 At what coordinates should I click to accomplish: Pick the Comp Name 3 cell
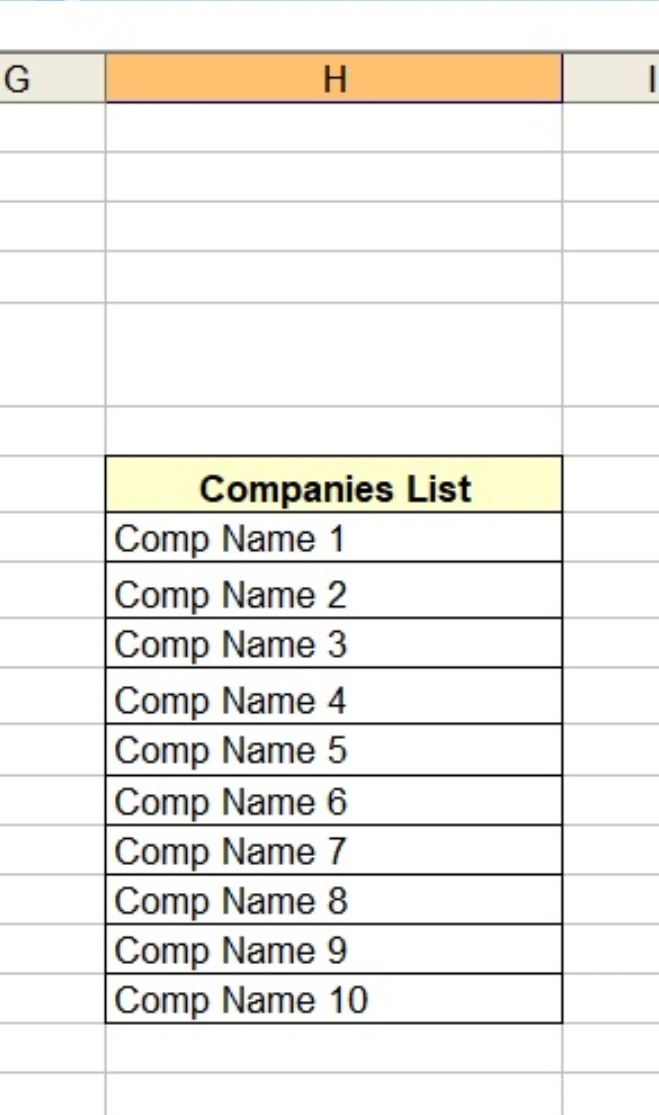pyautogui.click(x=333, y=643)
